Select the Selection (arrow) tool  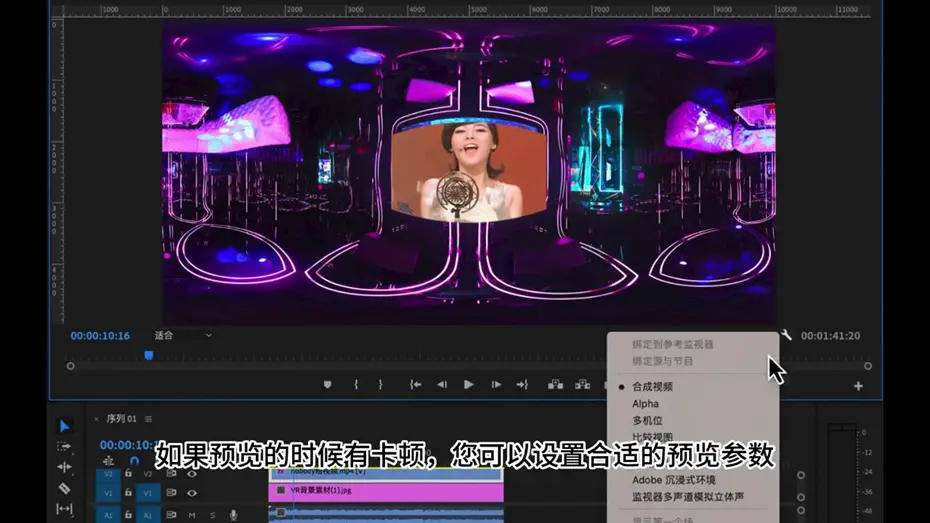65,426
